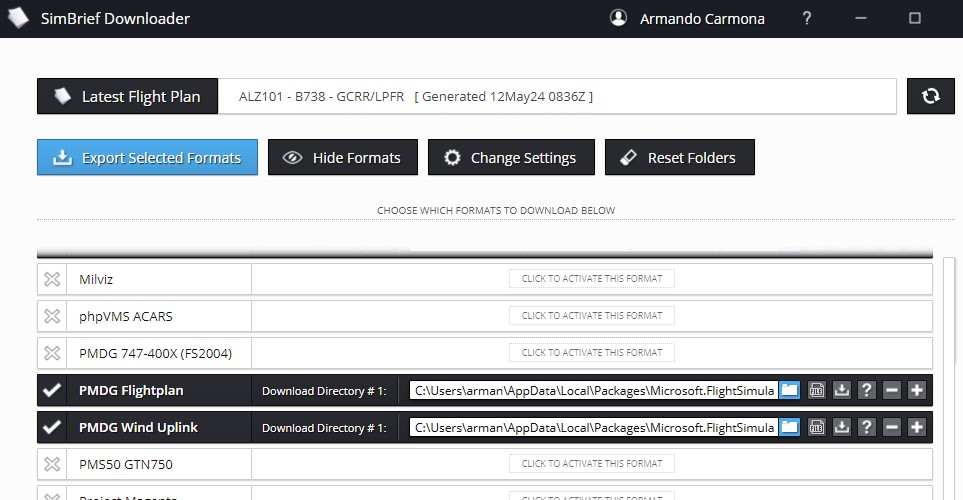963x500 pixels.
Task: Select the Milviz format name
Action: 96,279
